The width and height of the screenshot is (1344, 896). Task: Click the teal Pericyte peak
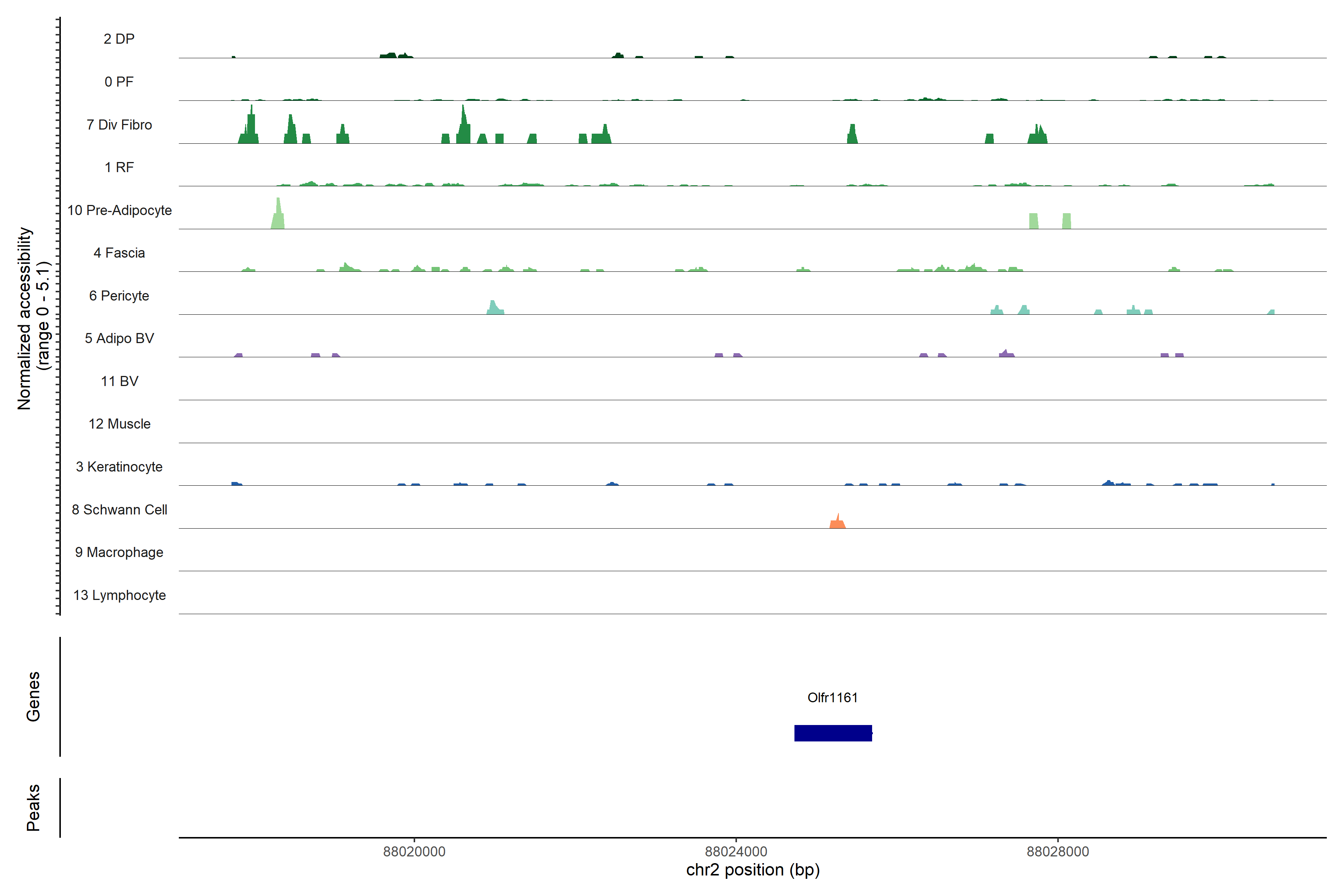tap(494, 309)
